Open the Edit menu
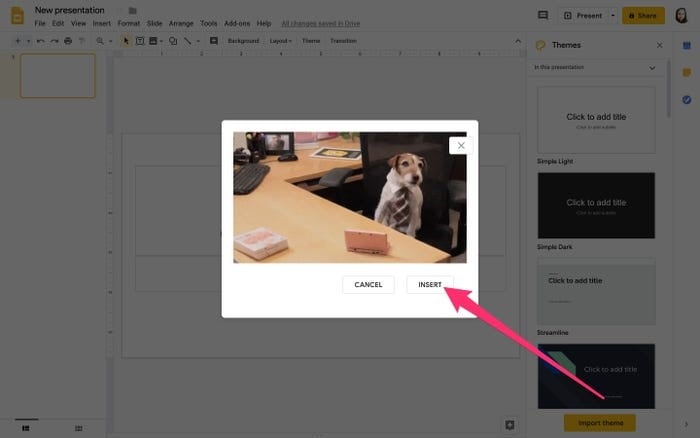 coord(58,23)
